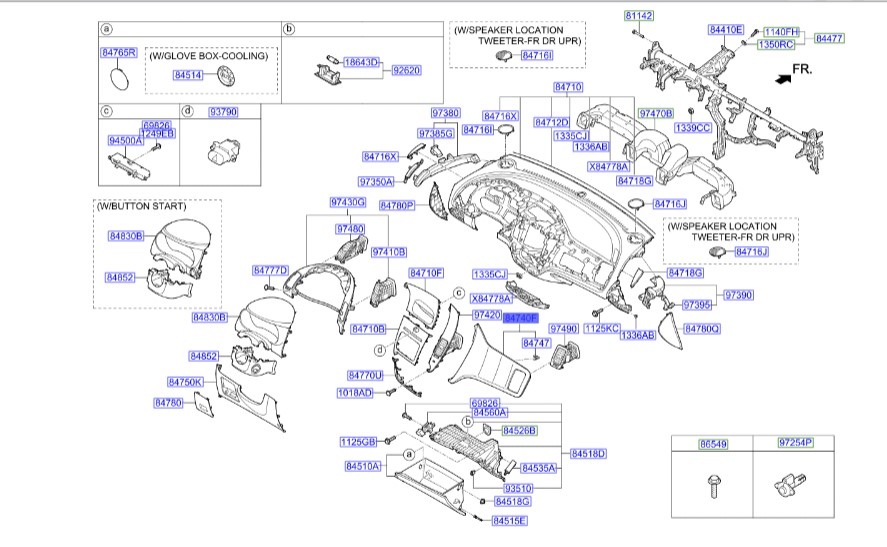
Task: Click part number link 84765R
Action: (x=119, y=53)
